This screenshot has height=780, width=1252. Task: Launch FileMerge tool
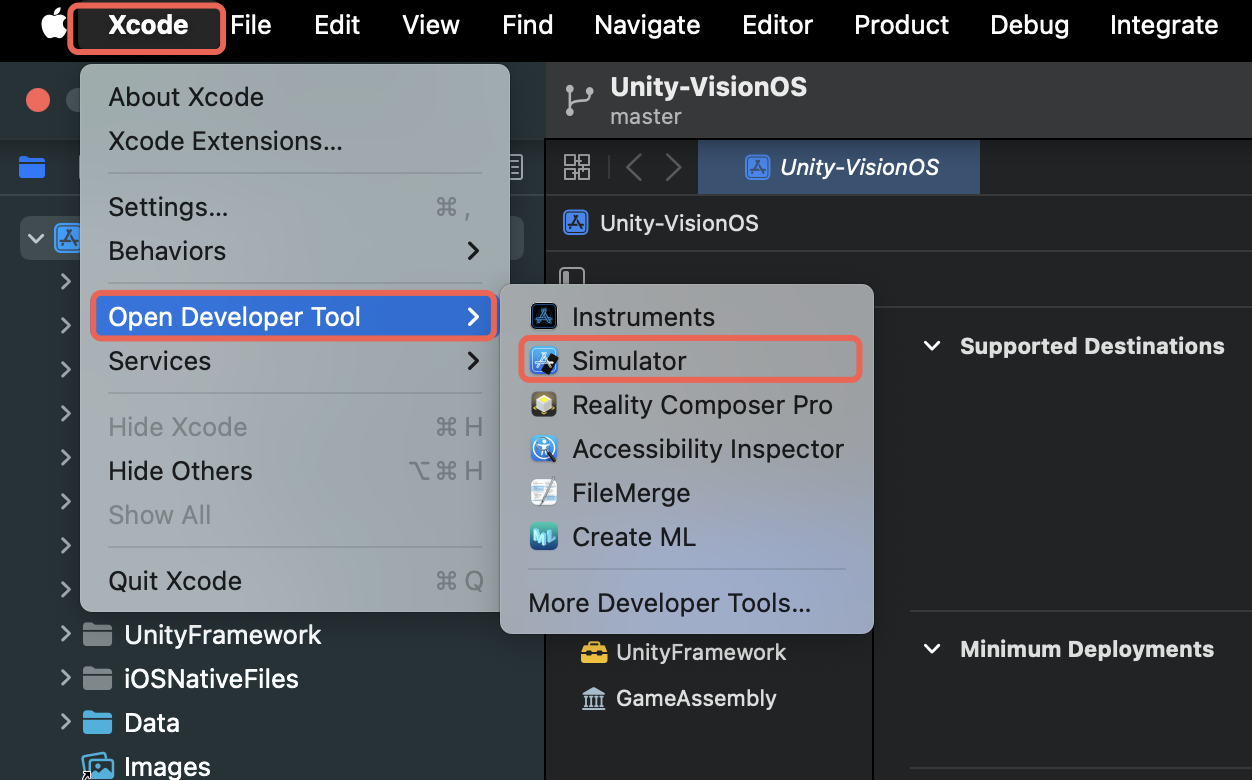coord(687,493)
